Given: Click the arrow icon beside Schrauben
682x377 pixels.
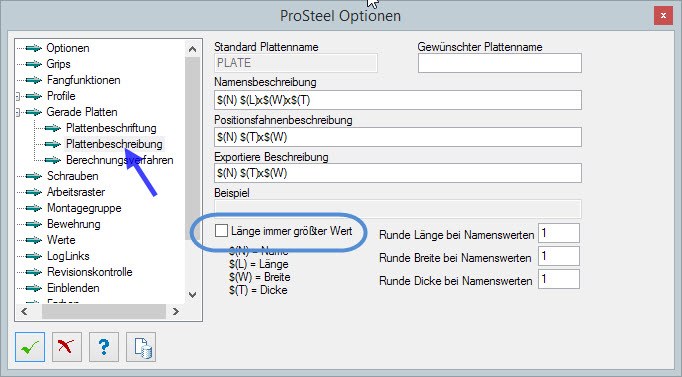Looking at the screenshot, I should coord(33,176).
